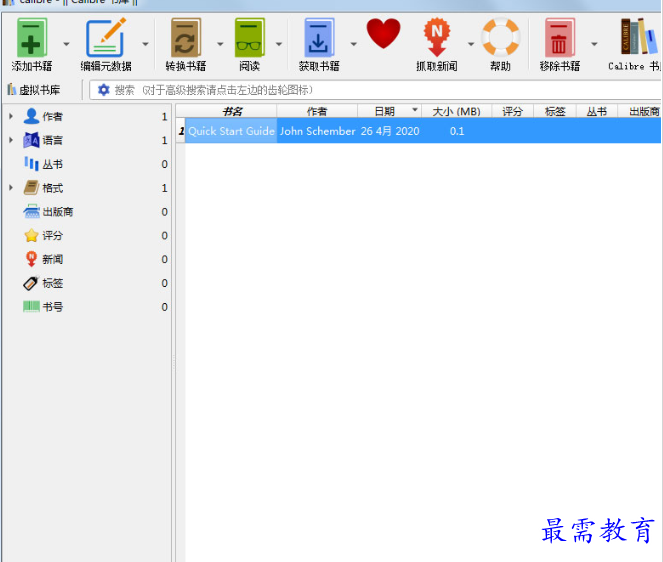Screen dimensions: 663x562
Task: Open the 编辑元数据 dropdown arrow
Action: coord(145,44)
